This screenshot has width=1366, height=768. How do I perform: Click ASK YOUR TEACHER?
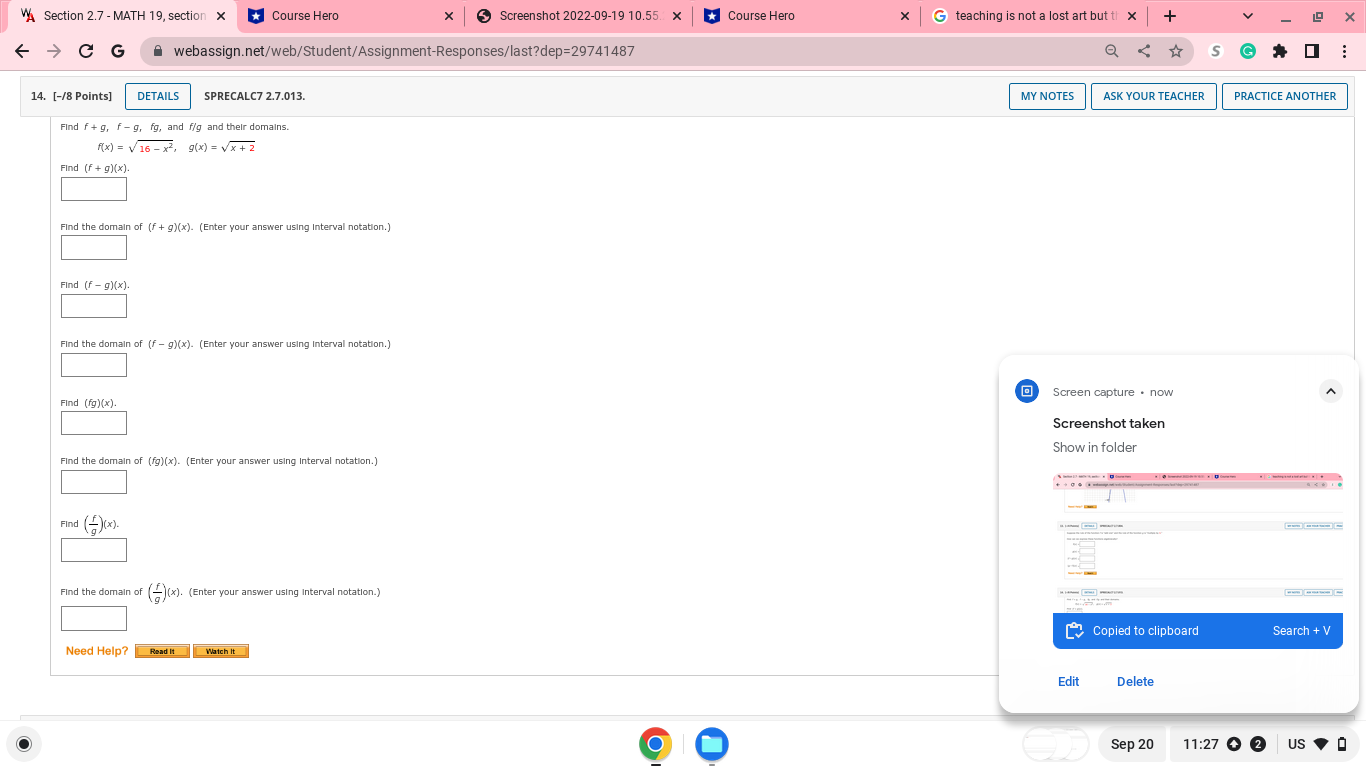pos(1154,96)
